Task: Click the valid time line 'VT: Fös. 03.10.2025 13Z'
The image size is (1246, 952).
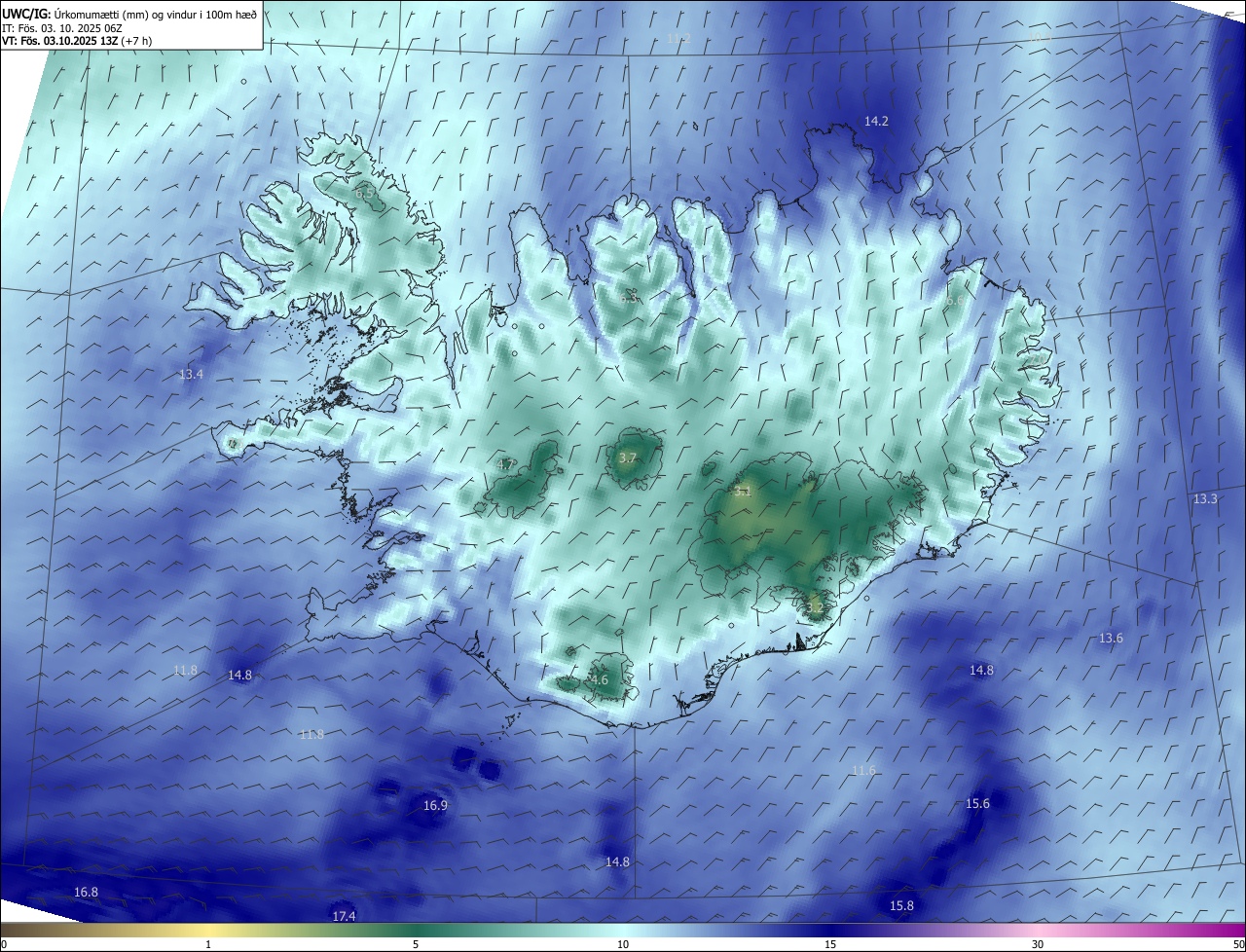Action: (x=60, y=42)
